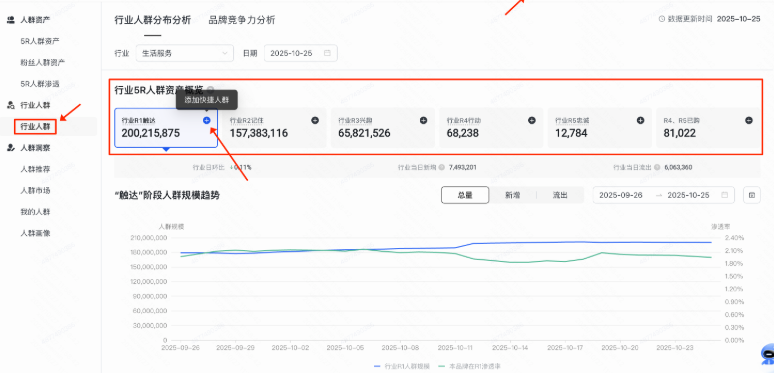Click the square icon button beside date range
The image size is (774, 373).
point(752,195)
